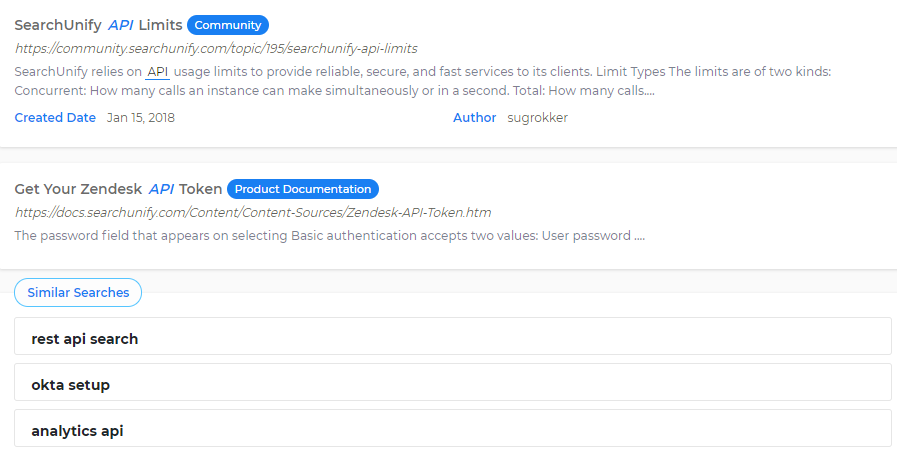
Task: Search for "rest api search" suggestion
Action: pyautogui.click(x=85, y=339)
